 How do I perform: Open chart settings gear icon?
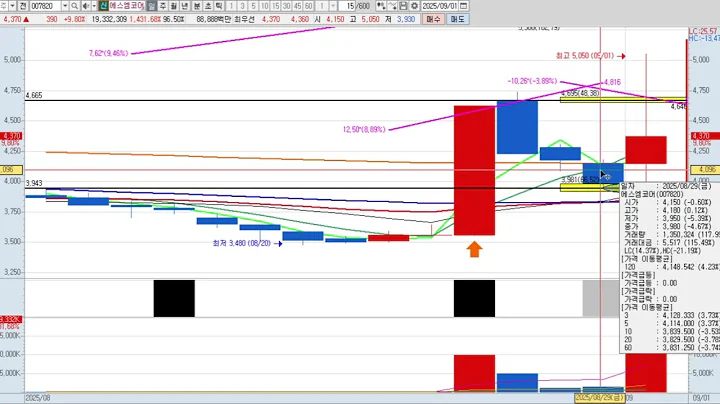414,6
